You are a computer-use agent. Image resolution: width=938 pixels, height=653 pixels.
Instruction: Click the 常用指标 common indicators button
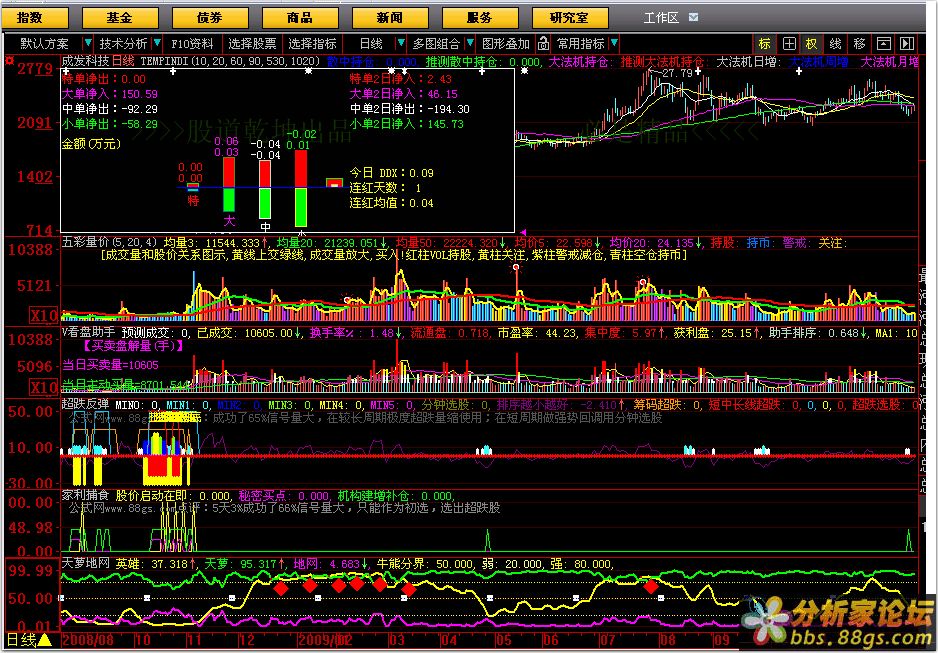581,44
